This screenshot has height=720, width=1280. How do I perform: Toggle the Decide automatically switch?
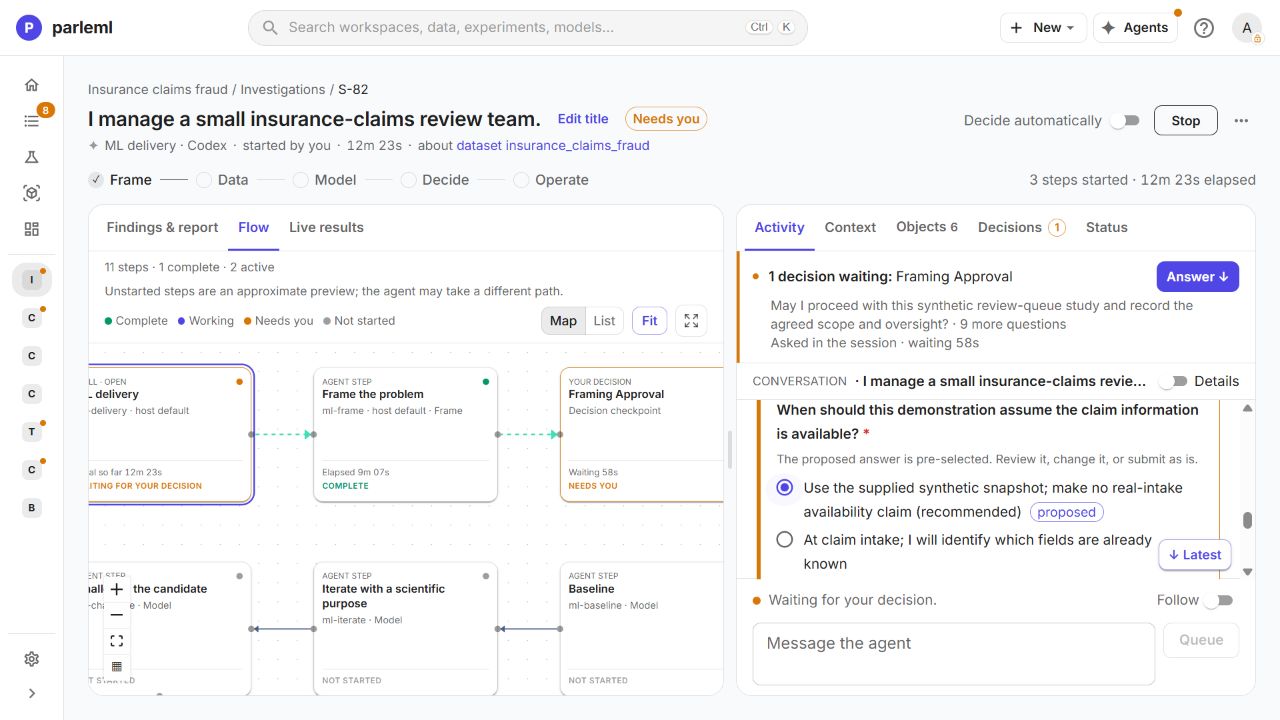point(1125,121)
